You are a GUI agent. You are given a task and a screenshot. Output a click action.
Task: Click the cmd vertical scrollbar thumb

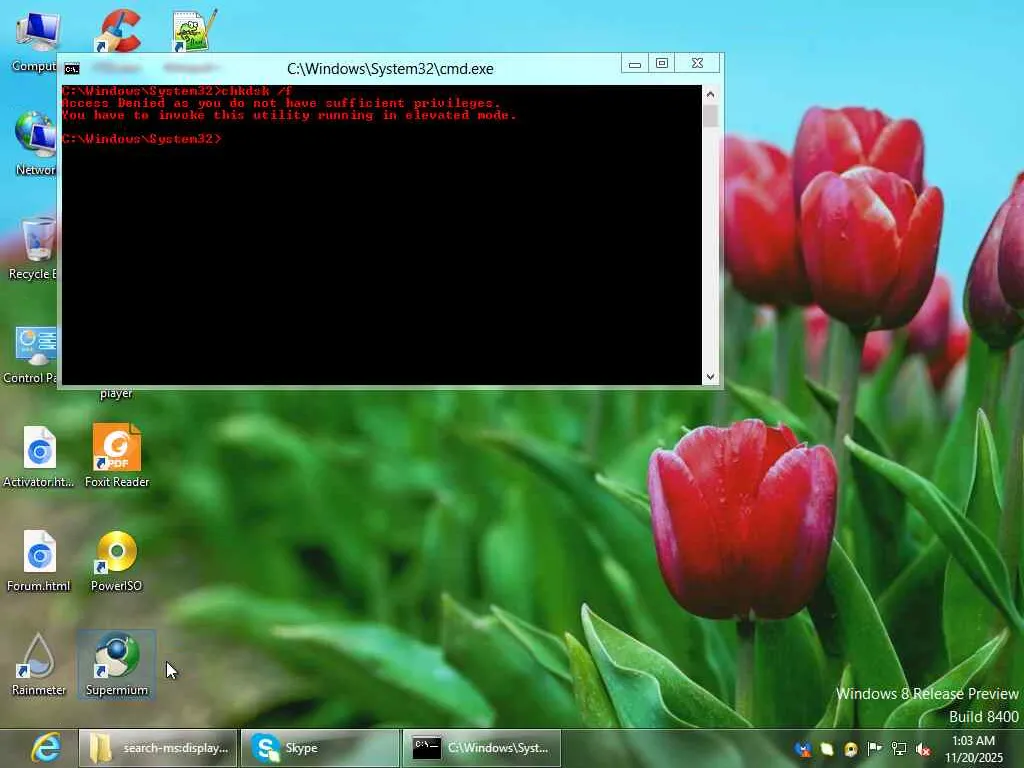click(711, 116)
